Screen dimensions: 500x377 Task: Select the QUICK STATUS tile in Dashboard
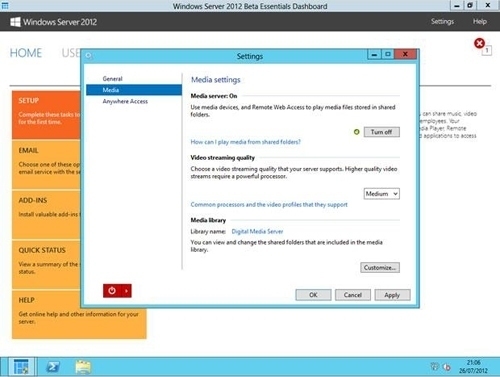tap(46, 265)
